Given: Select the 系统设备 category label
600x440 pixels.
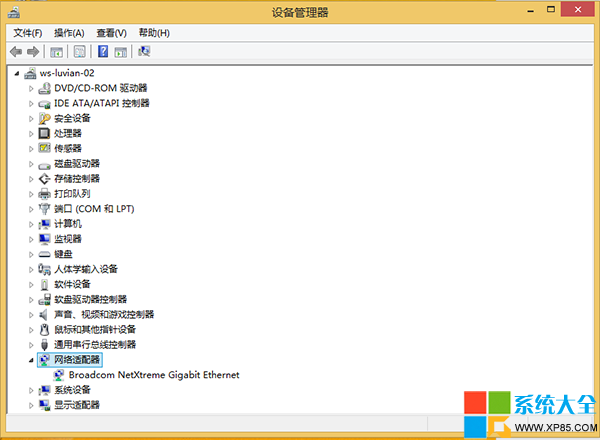Looking at the screenshot, I should point(72,390).
